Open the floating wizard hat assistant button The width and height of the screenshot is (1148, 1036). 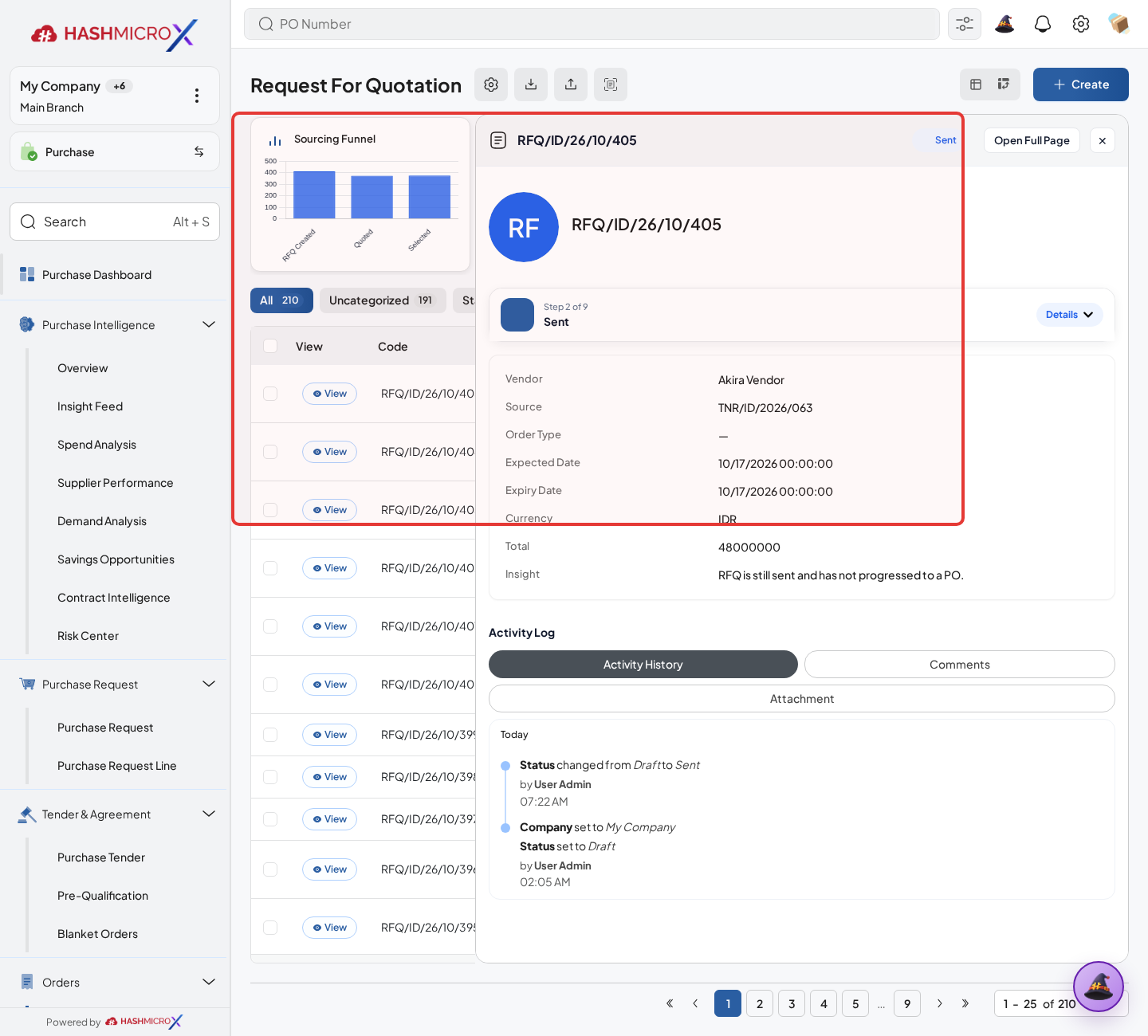click(x=1099, y=987)
